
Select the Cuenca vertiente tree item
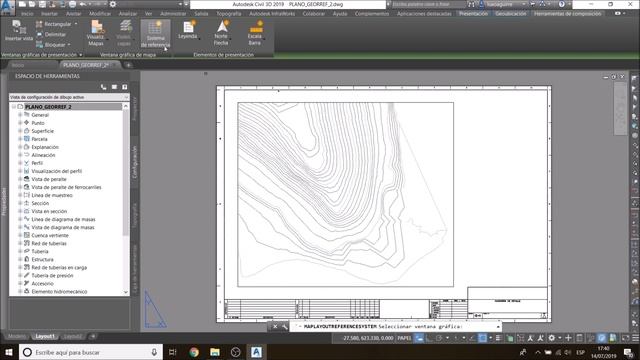pyautogui.click(x=50, y=235)
